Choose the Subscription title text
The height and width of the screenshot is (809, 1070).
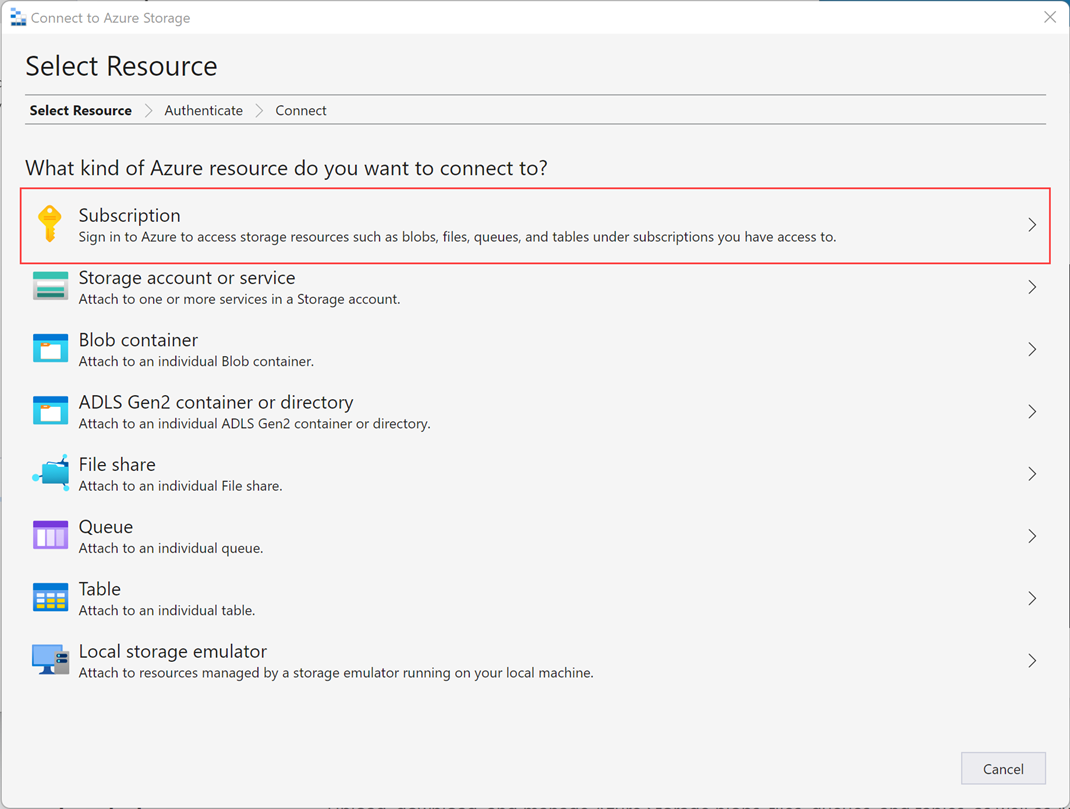(130, 216)
